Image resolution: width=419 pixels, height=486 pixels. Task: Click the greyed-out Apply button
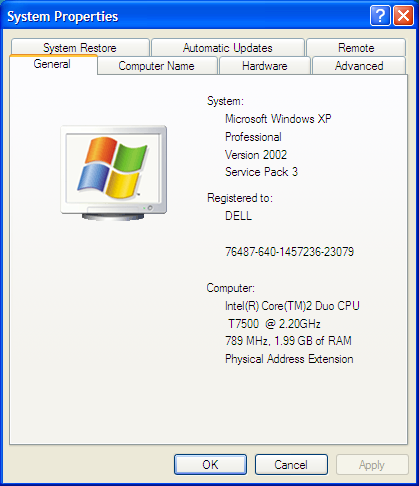372,464
